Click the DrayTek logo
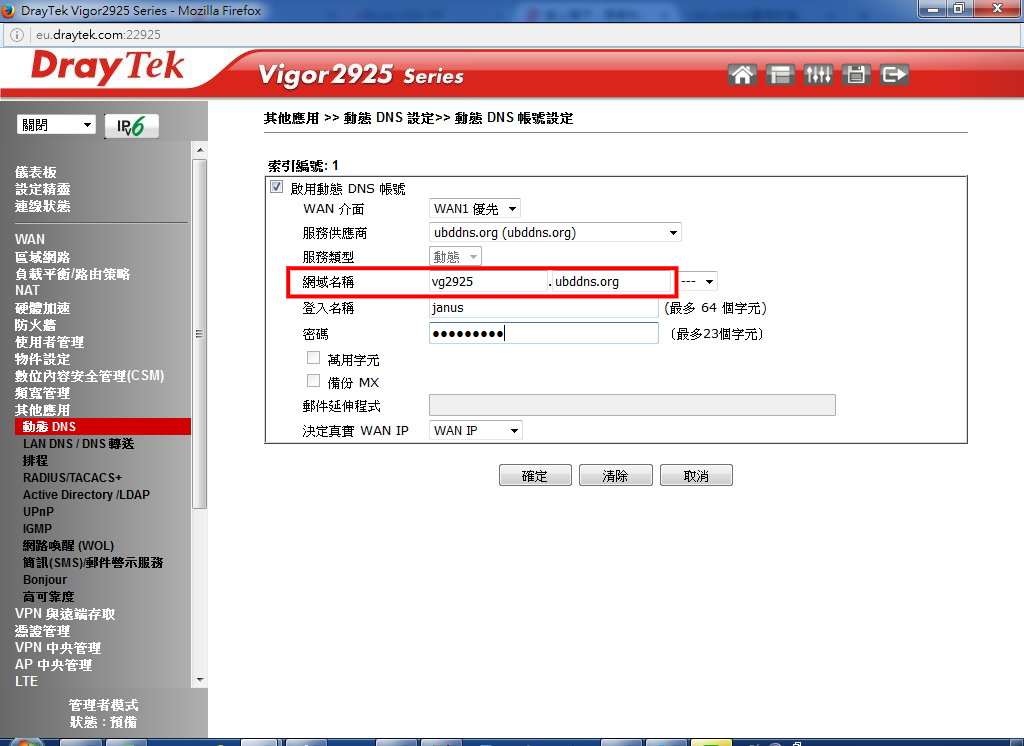The width and height of the screenshot is (1024, 746). tap(108, 68)
